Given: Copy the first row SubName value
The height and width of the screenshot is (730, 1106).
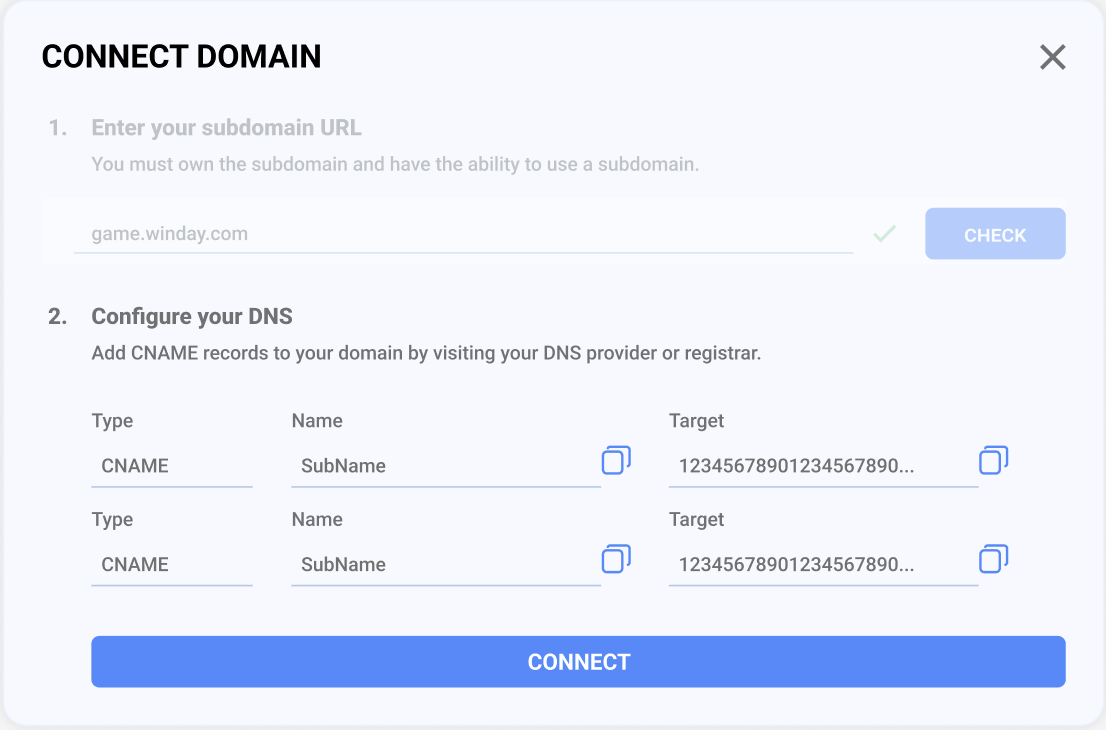Looking at the screenshot, I should (616, 461).
